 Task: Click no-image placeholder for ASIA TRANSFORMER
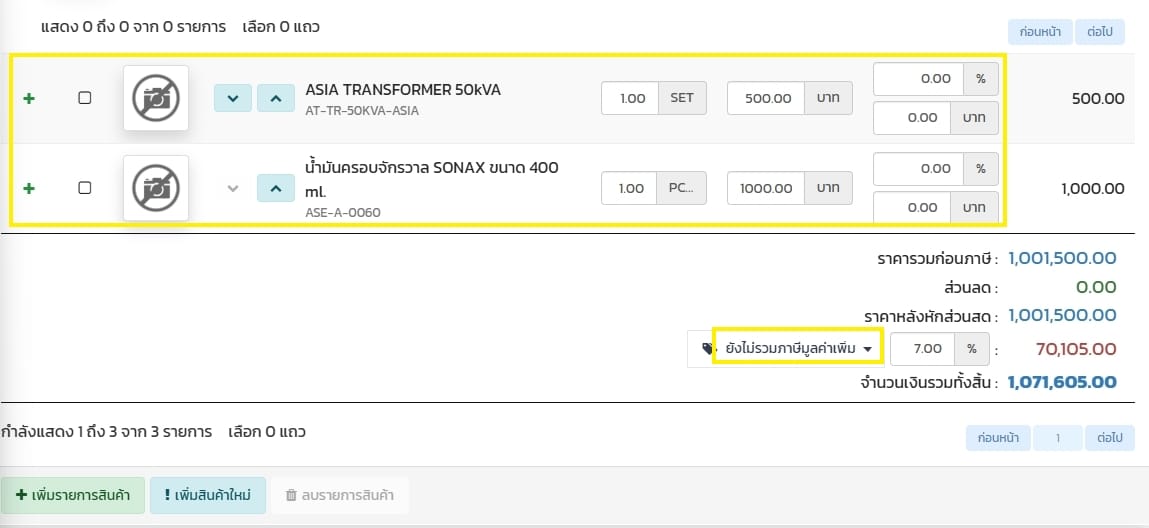point(155,98)
